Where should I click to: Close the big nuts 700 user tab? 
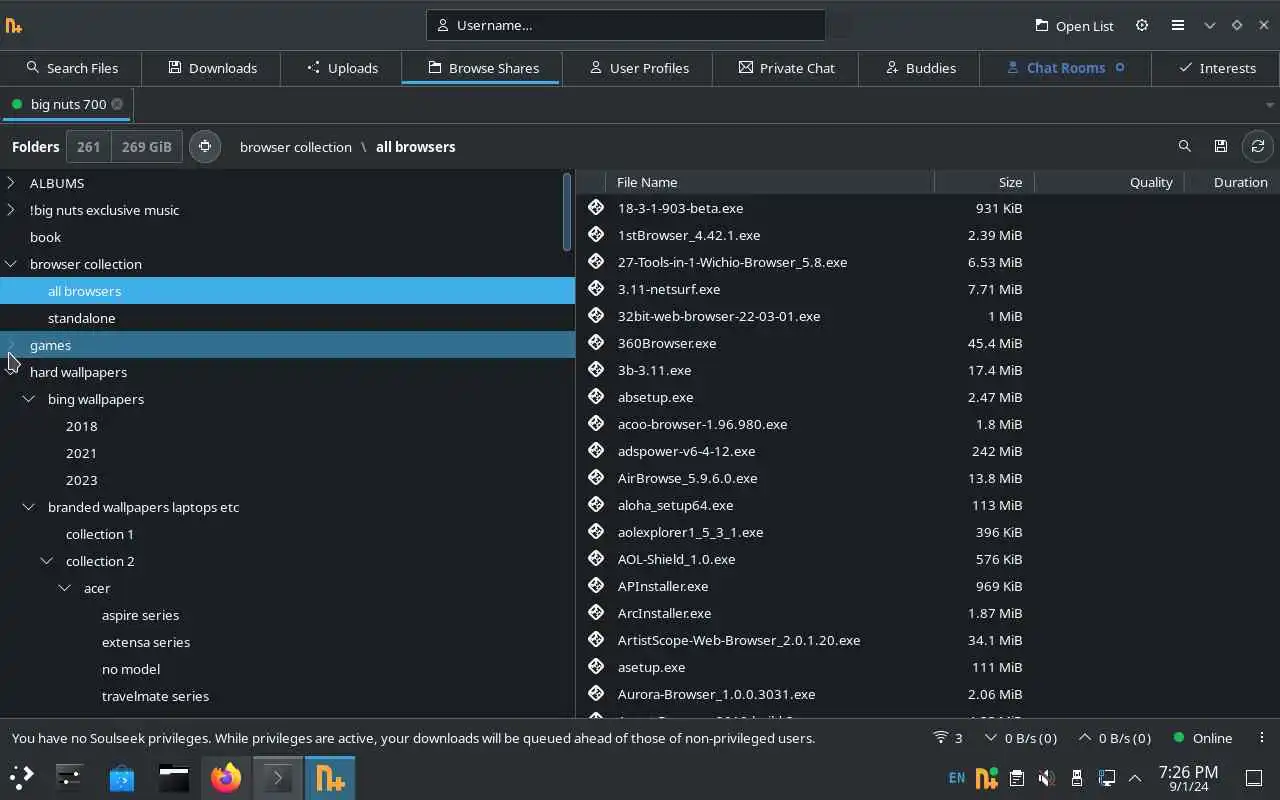click(117, 104)
